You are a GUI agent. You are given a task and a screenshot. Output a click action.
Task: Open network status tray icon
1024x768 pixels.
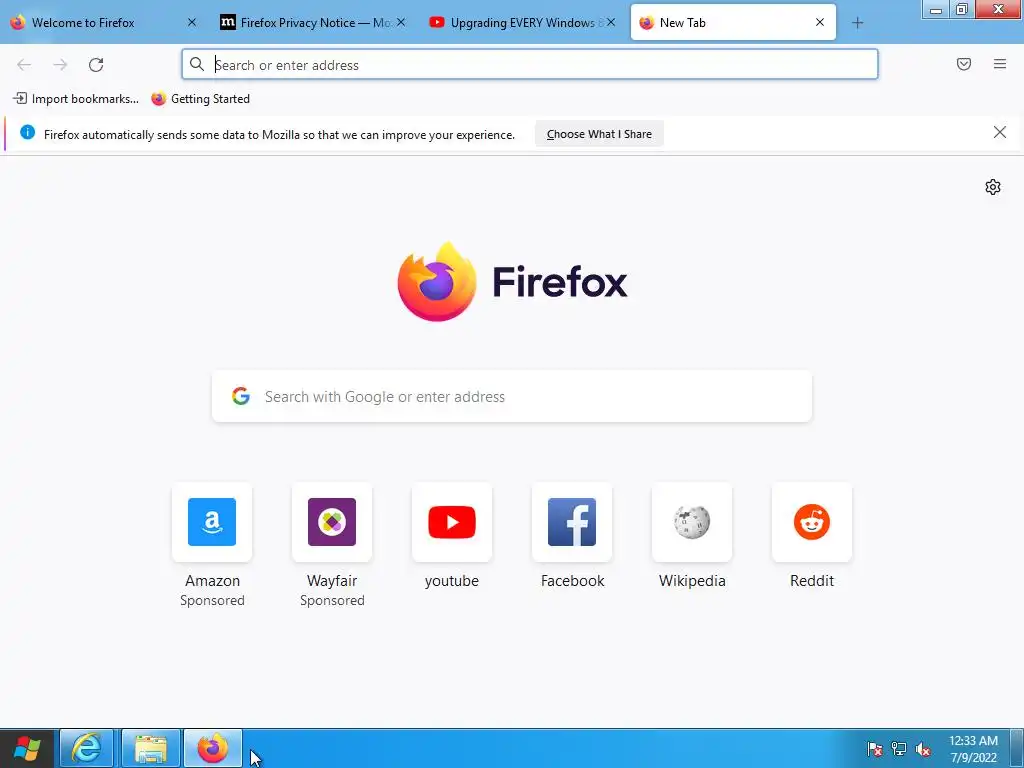tap(899, 749)
